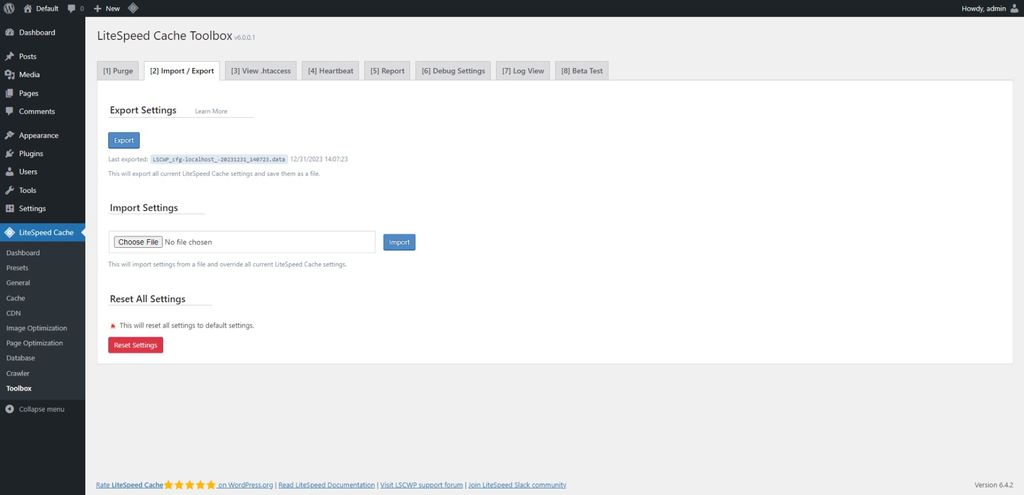
Task: Select the [2] Import / Export tab
Action: pyautogui.click(x=182, y=71)
